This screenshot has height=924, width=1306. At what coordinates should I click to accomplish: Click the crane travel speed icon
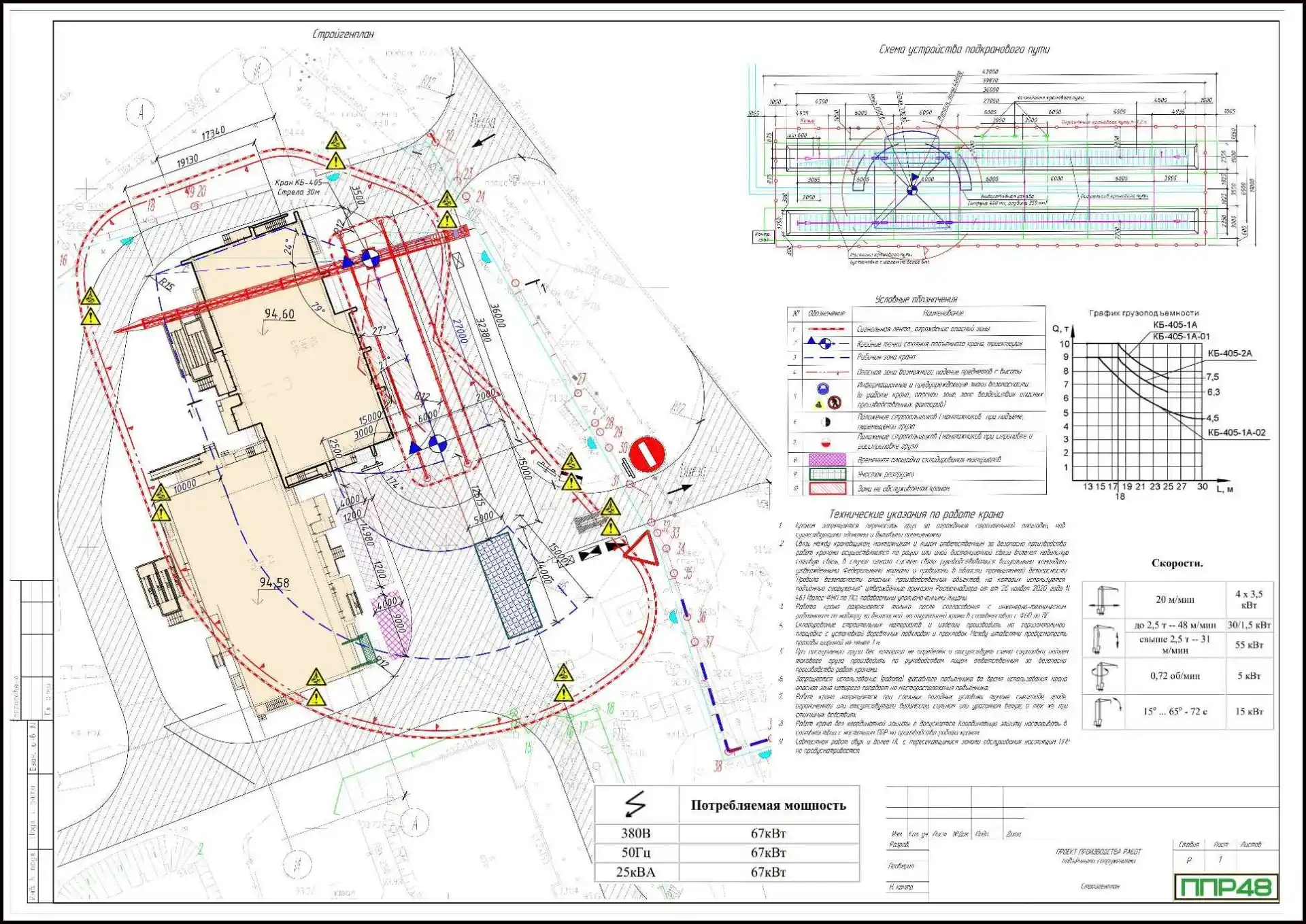click(1103, 600)
